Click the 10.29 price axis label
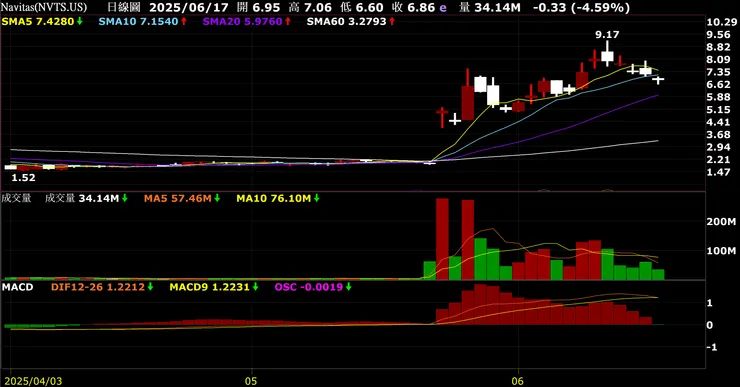 (722, 22)
